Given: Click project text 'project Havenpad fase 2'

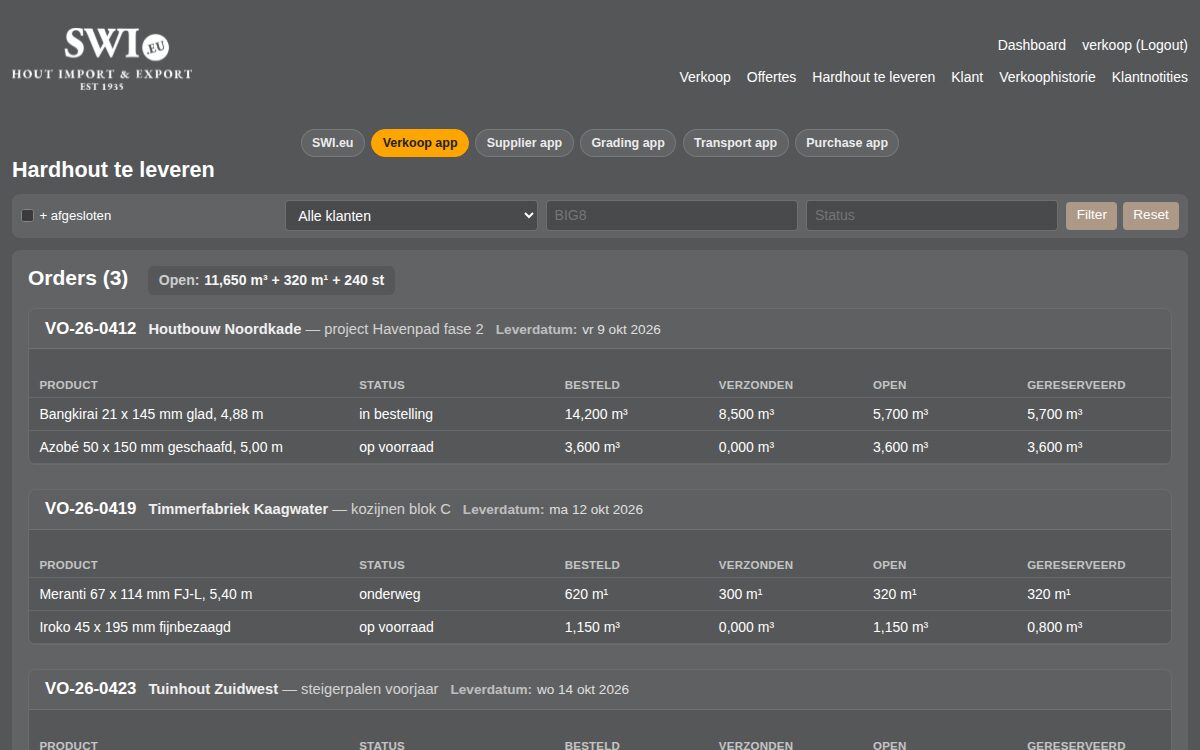Looking at the screenshot, I should pos(404,329).
